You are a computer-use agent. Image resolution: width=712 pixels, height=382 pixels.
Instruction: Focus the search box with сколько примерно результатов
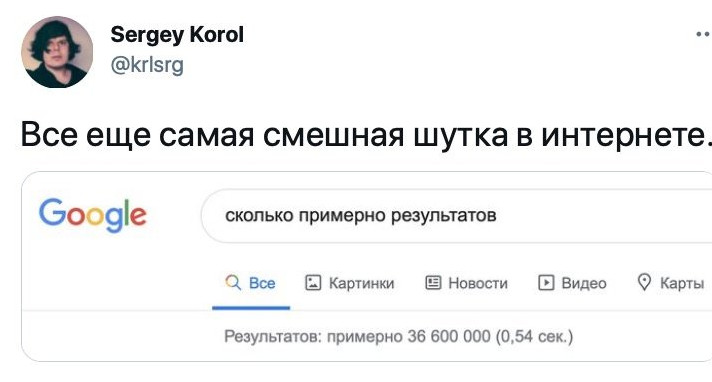[456, 216]
